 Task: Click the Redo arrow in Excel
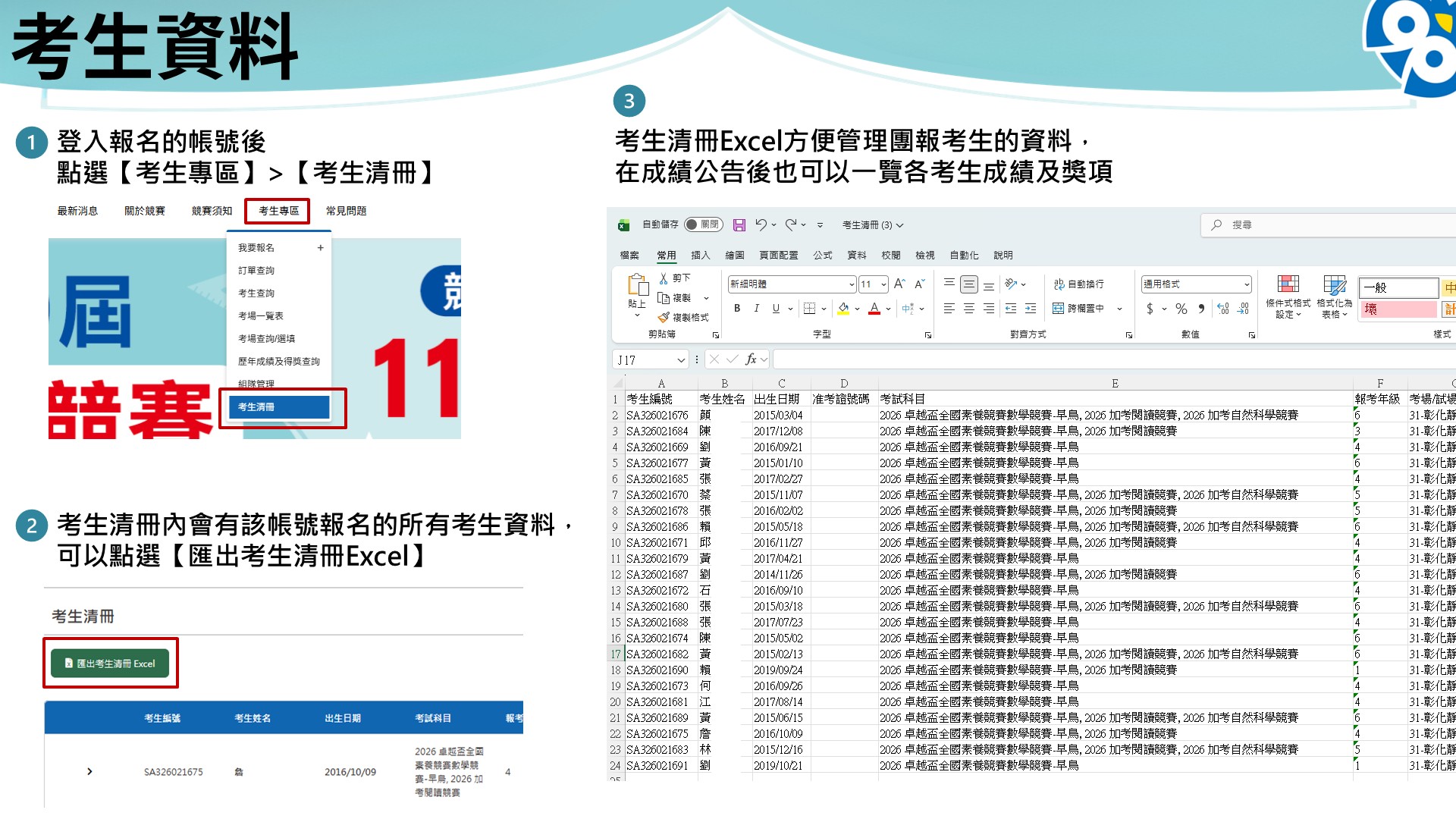[791, 224]
